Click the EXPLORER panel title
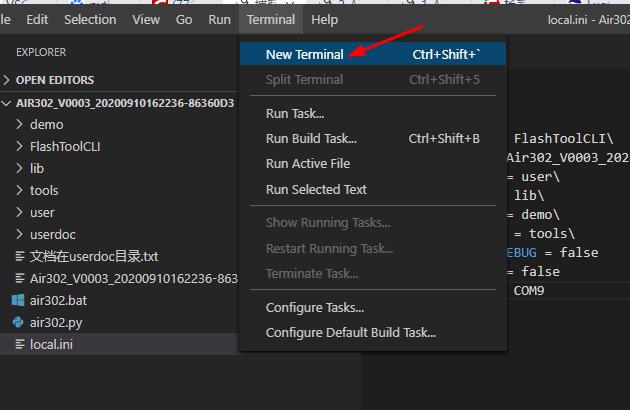630x410 pixels. click(41, 52)
